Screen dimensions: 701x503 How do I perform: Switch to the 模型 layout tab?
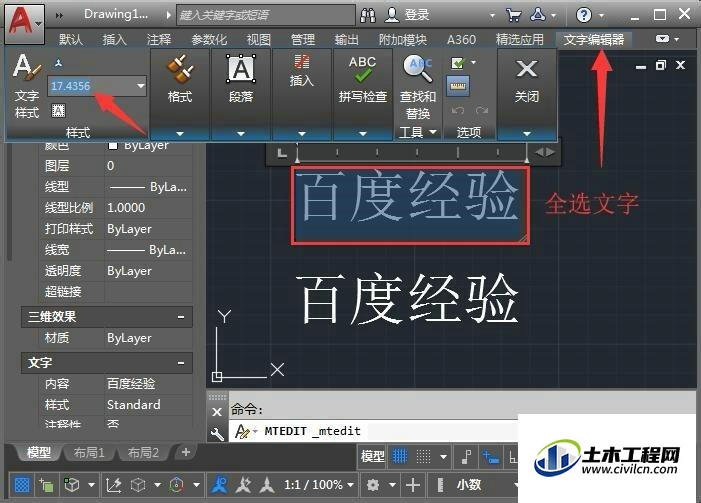(38, 452)
